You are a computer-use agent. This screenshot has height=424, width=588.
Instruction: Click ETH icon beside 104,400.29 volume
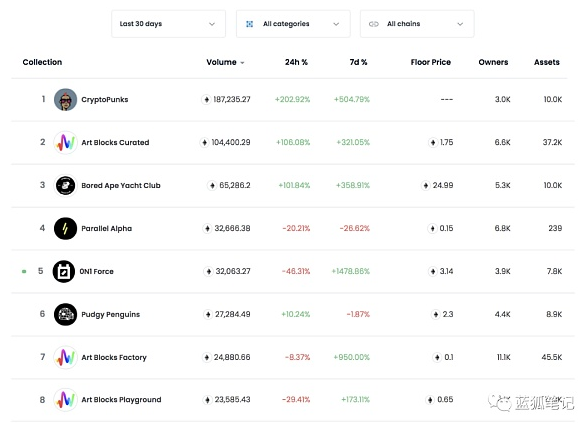pos(204,142)
